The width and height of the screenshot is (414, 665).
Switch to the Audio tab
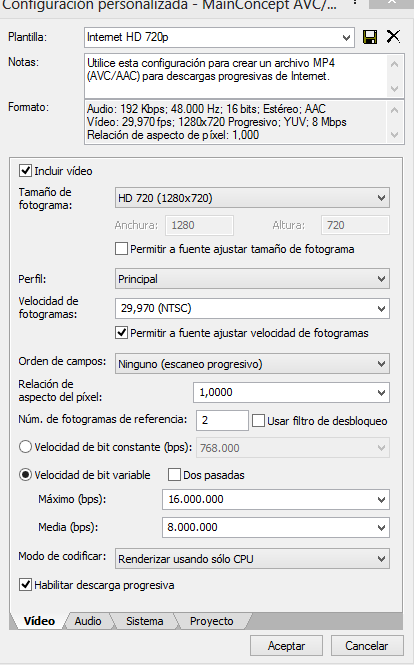pos(88,621)
